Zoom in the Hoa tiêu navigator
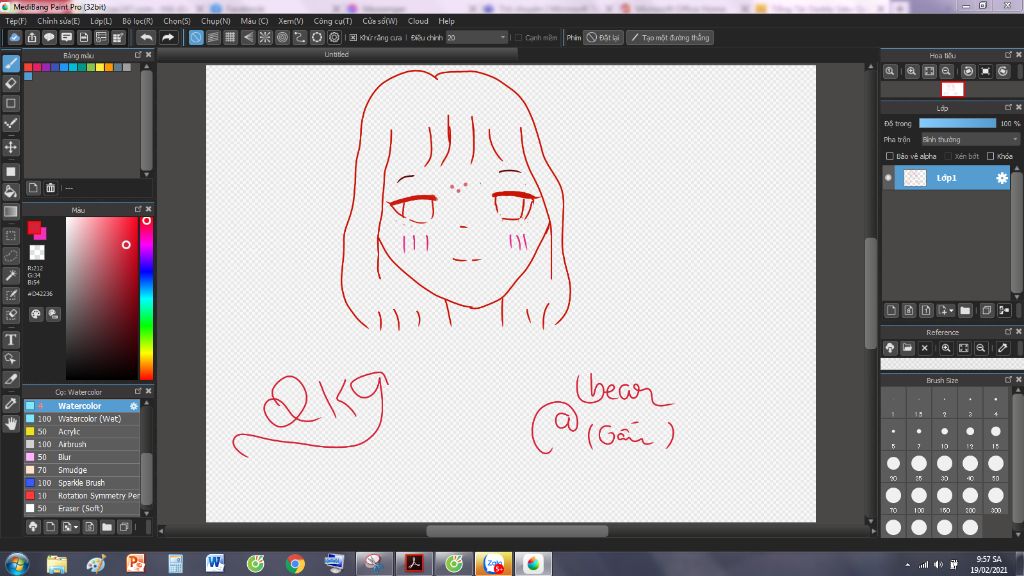The height and width of the screenshot is (576, 1024). tap(911, 72)
